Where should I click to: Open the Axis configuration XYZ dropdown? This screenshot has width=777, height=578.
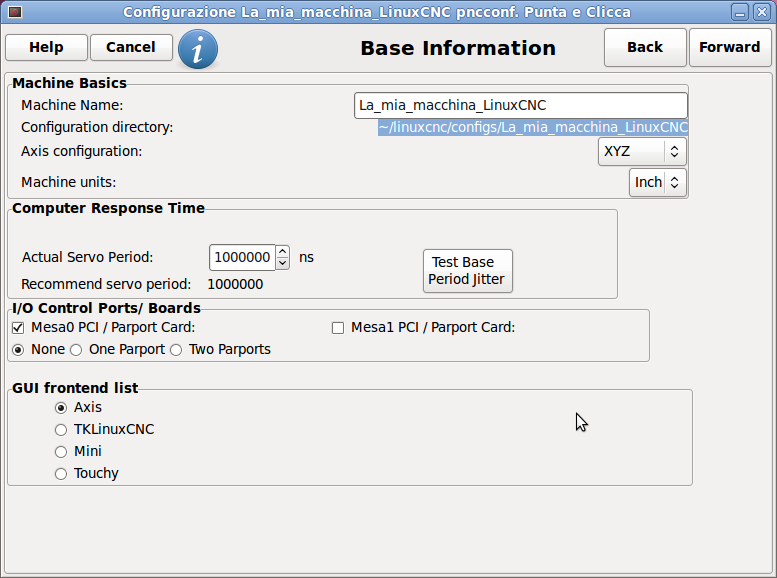(x=642, y=151)
